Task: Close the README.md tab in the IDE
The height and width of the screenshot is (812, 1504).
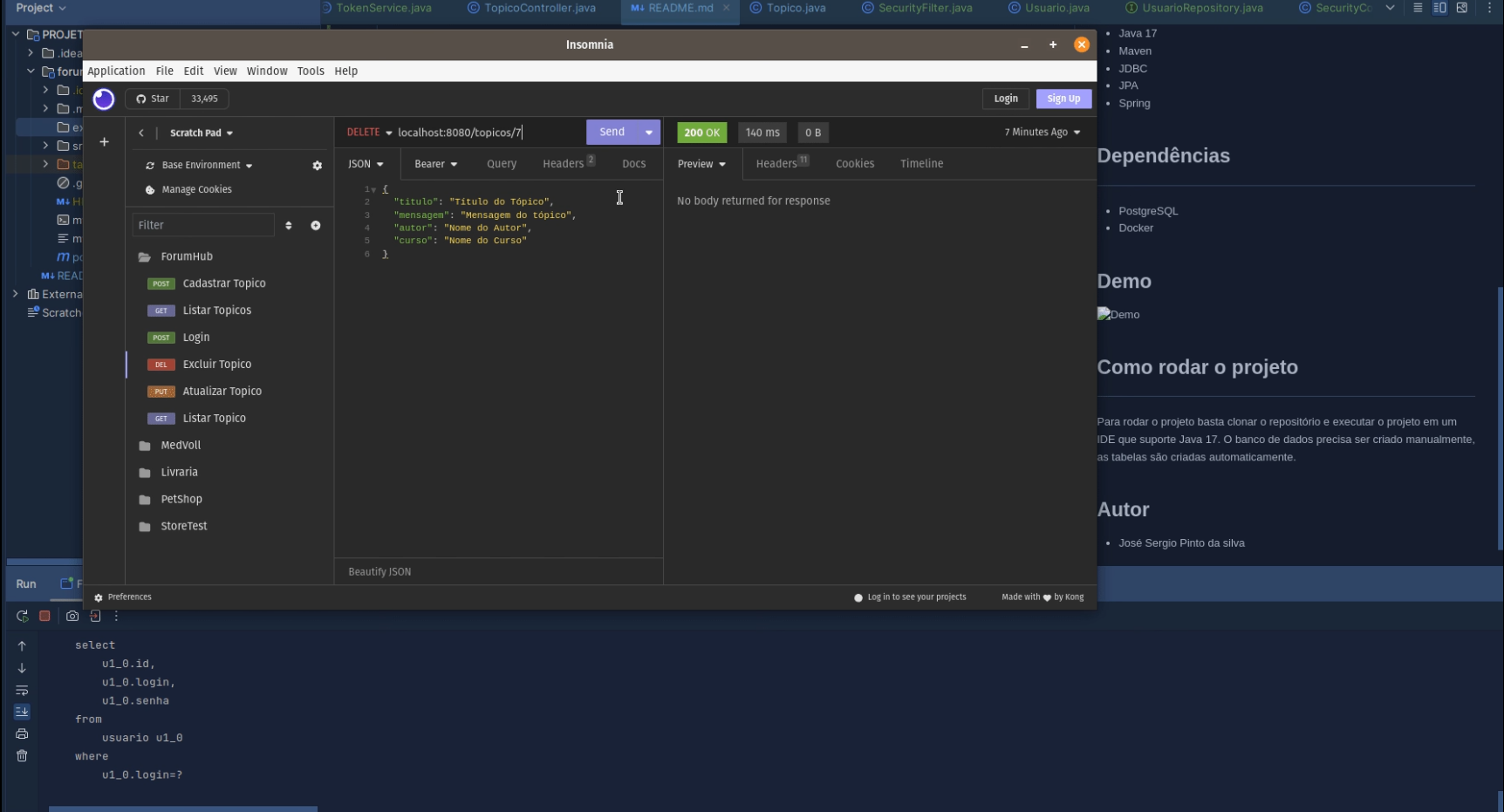Action: [x=726, y=8]
